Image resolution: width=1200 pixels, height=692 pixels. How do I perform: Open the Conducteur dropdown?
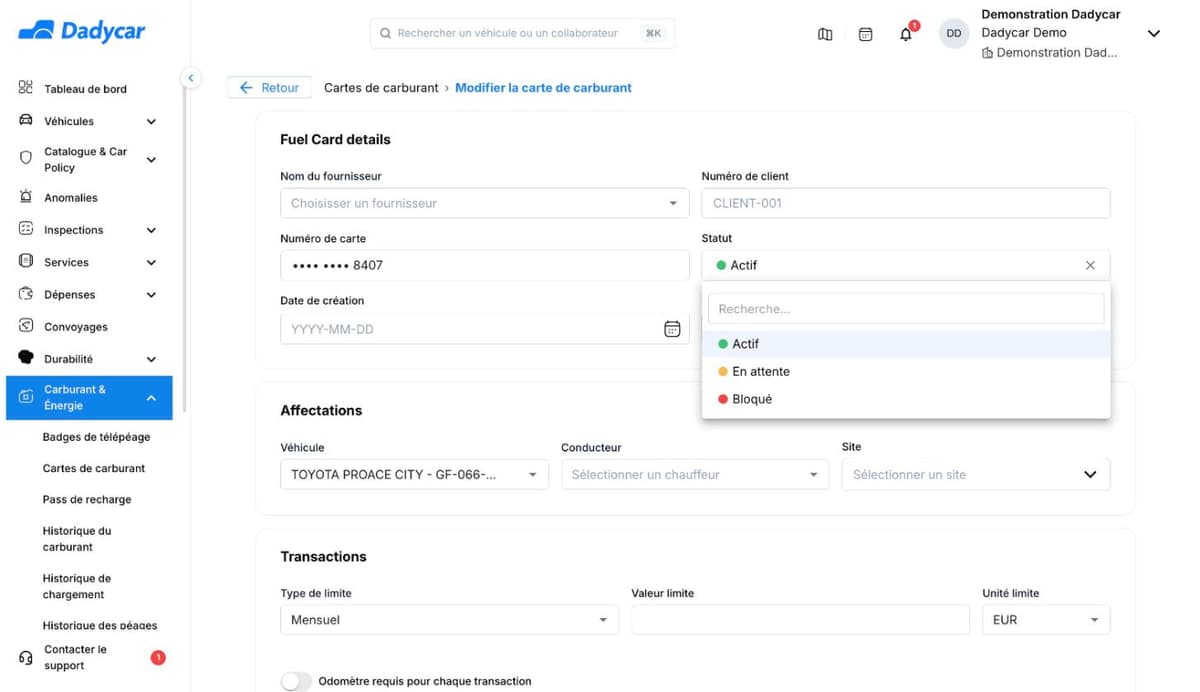[x=695, y=475]
